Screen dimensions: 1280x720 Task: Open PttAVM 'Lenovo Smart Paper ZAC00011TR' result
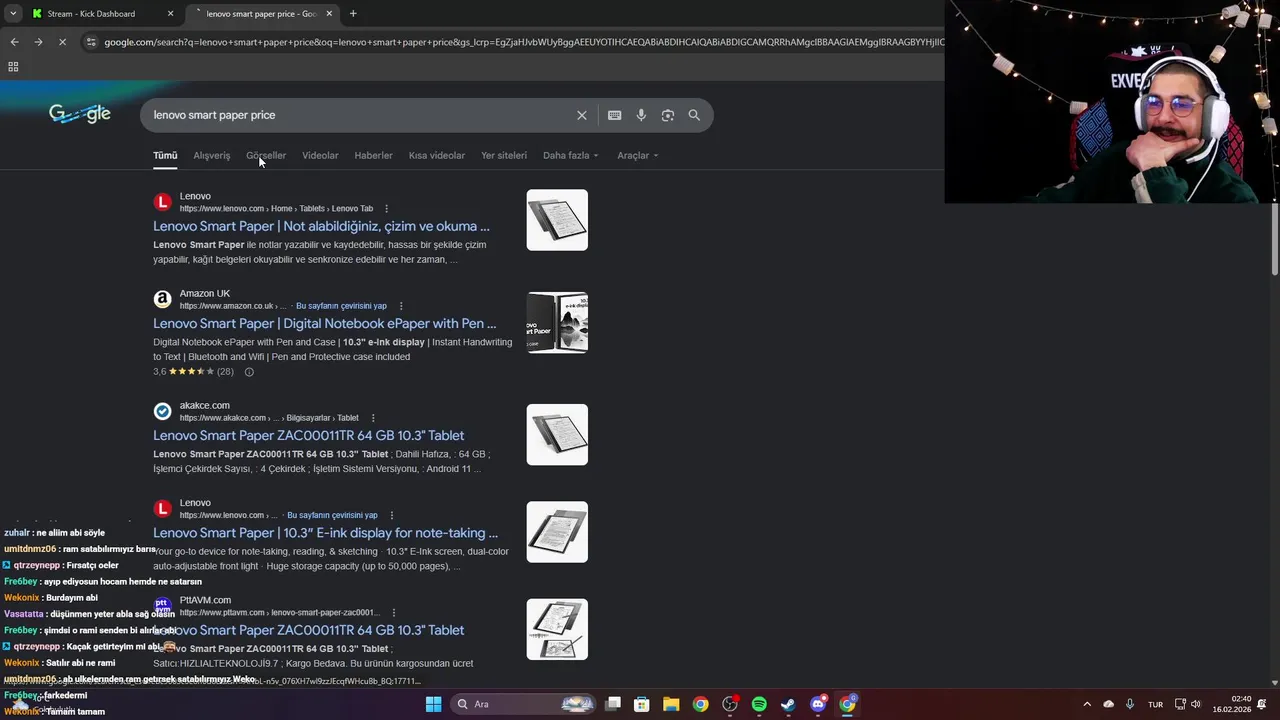(308, 630)
